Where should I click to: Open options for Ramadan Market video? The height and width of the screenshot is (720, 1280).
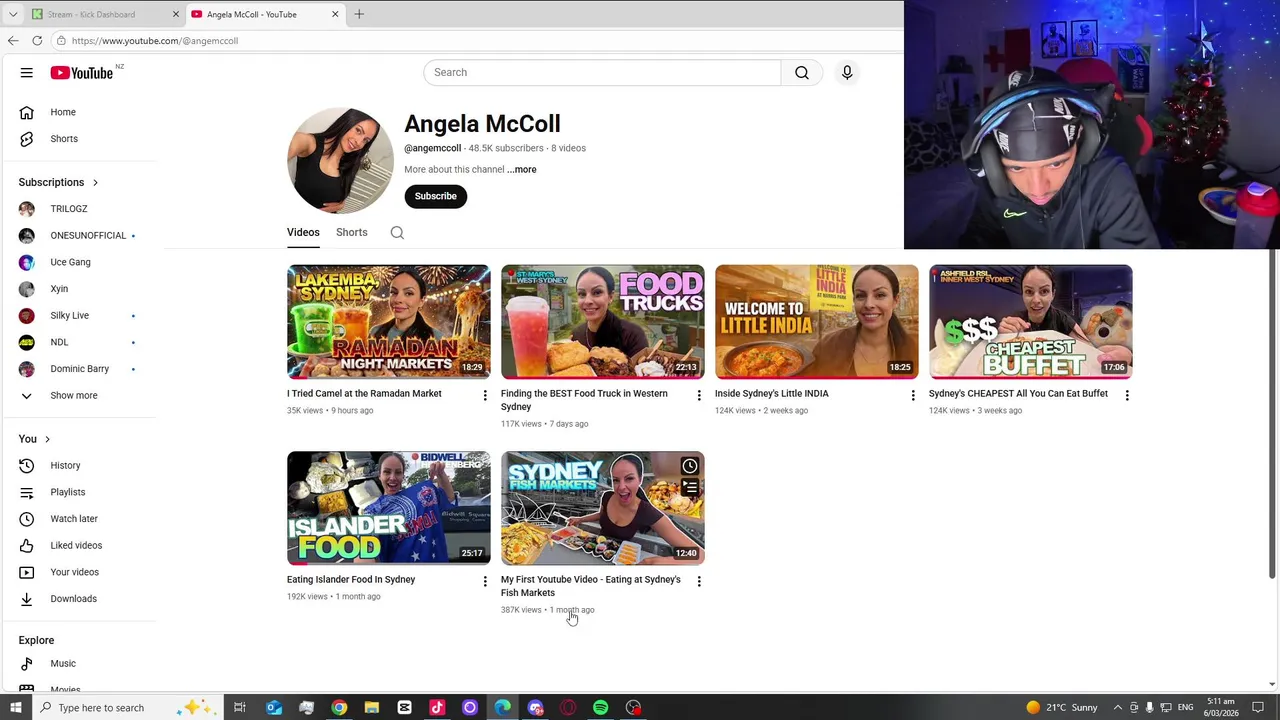tap(485, 396)
